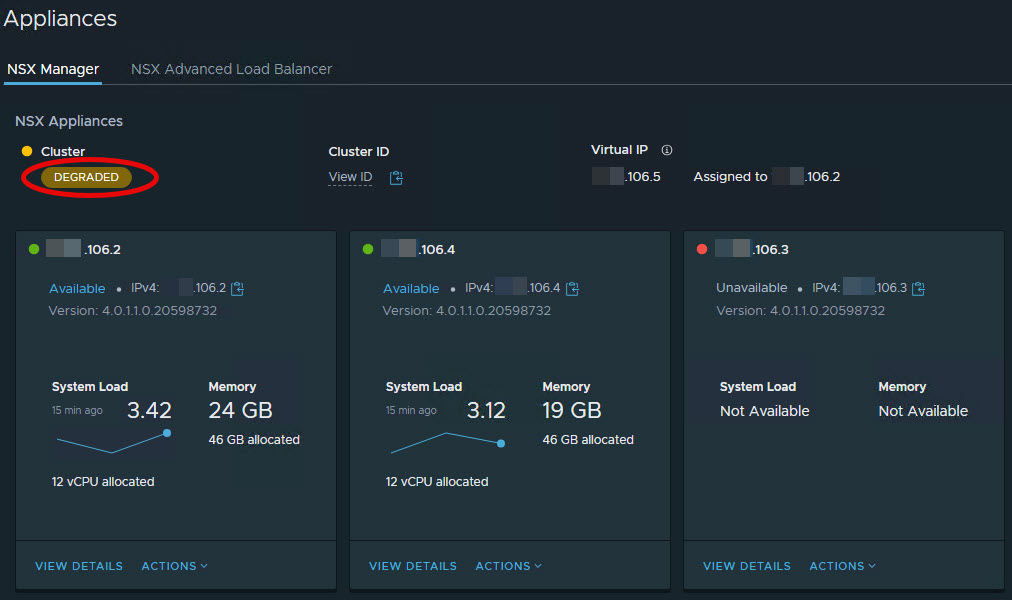Click system load value 3.42

149,410
